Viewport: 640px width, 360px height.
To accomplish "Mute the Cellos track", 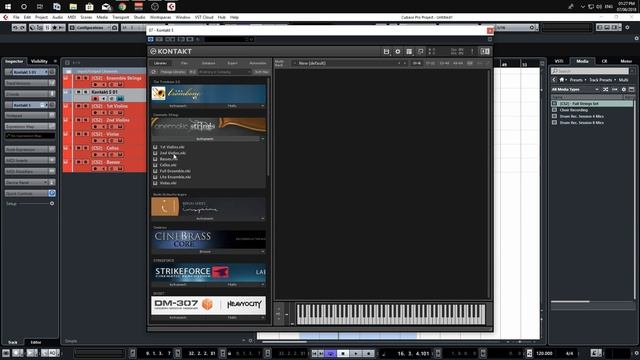I will click(x=78, y=148).
